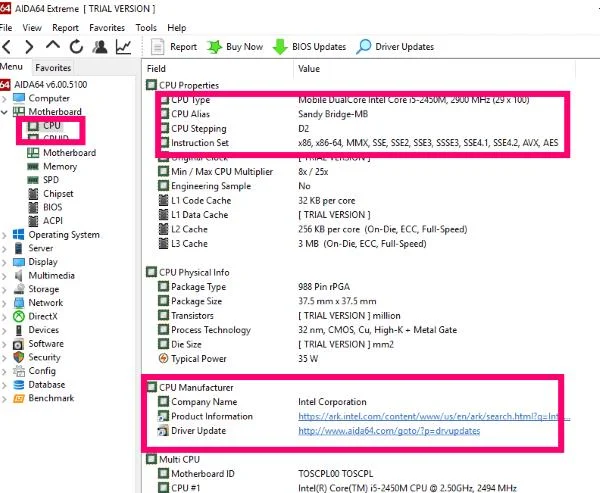Viewport: 600px width, 493px height.
Task: Select the Process Technology row
Action: point(308,330)
